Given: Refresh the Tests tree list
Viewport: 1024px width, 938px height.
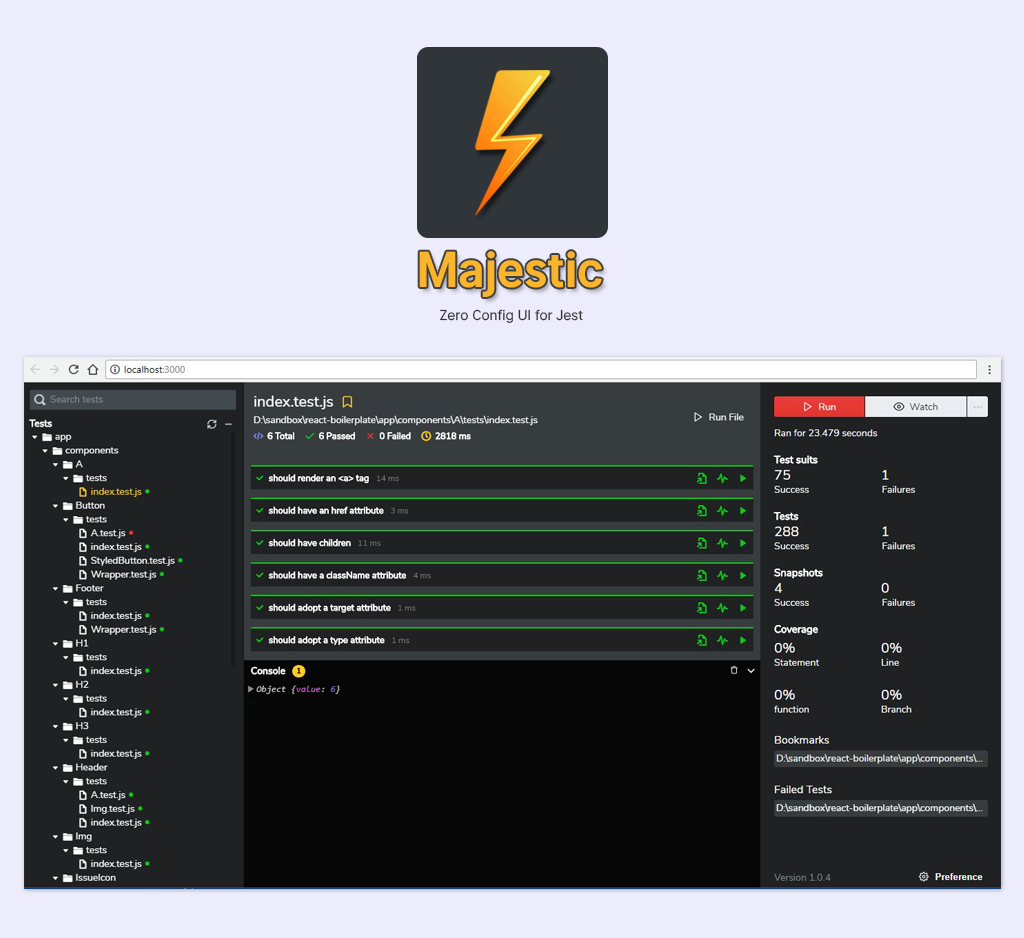Looking at the screenshot, I should pyautogui.click(x=212, y=424).
